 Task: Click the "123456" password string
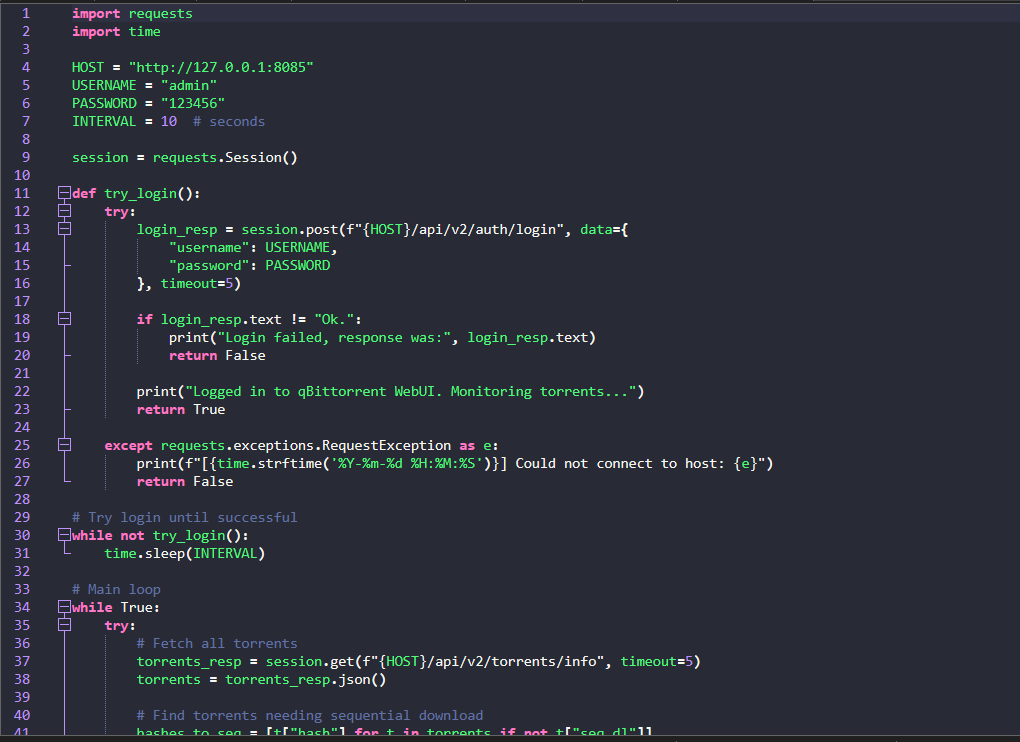coord(193,103)
